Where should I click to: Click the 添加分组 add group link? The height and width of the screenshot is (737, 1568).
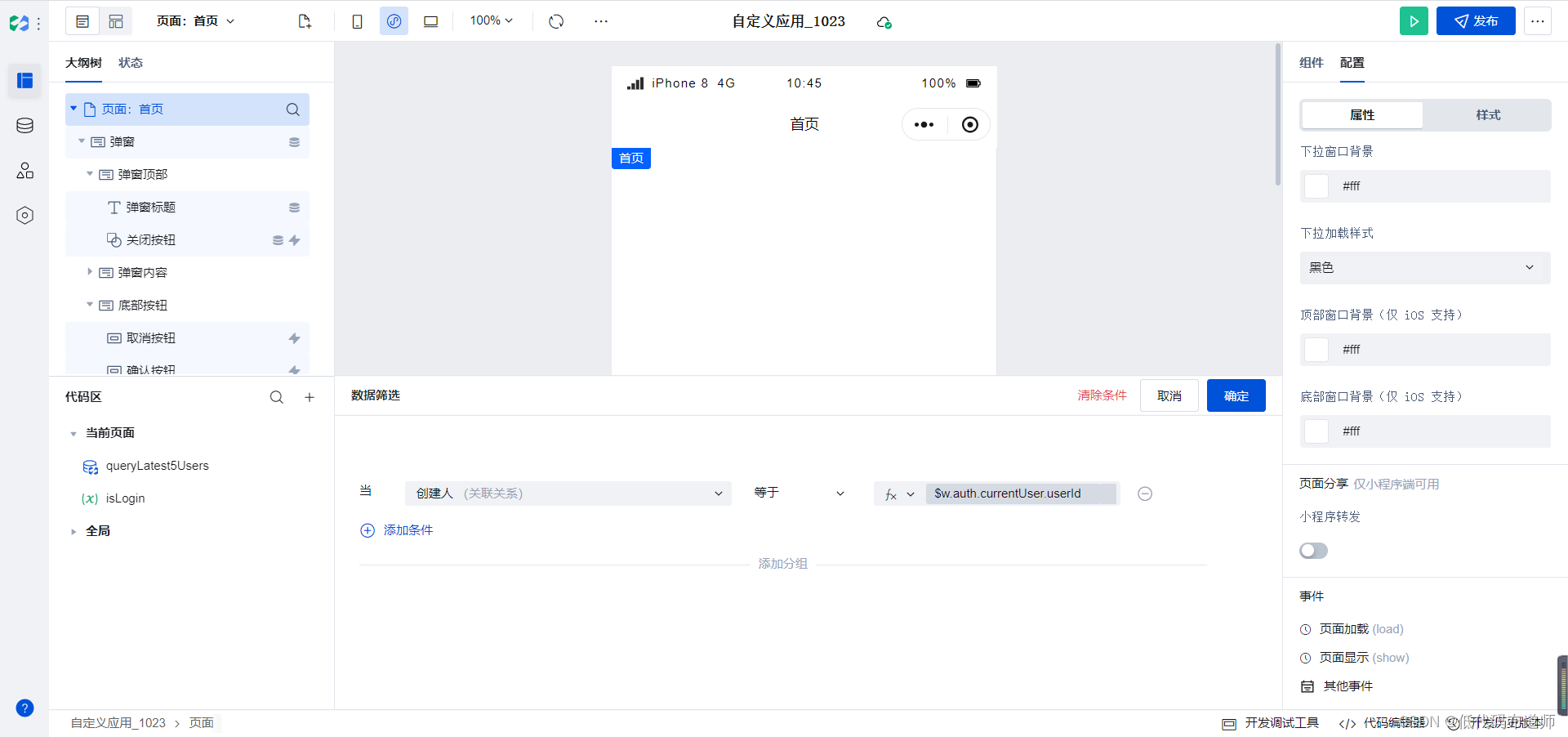click(x=782, y=564)
